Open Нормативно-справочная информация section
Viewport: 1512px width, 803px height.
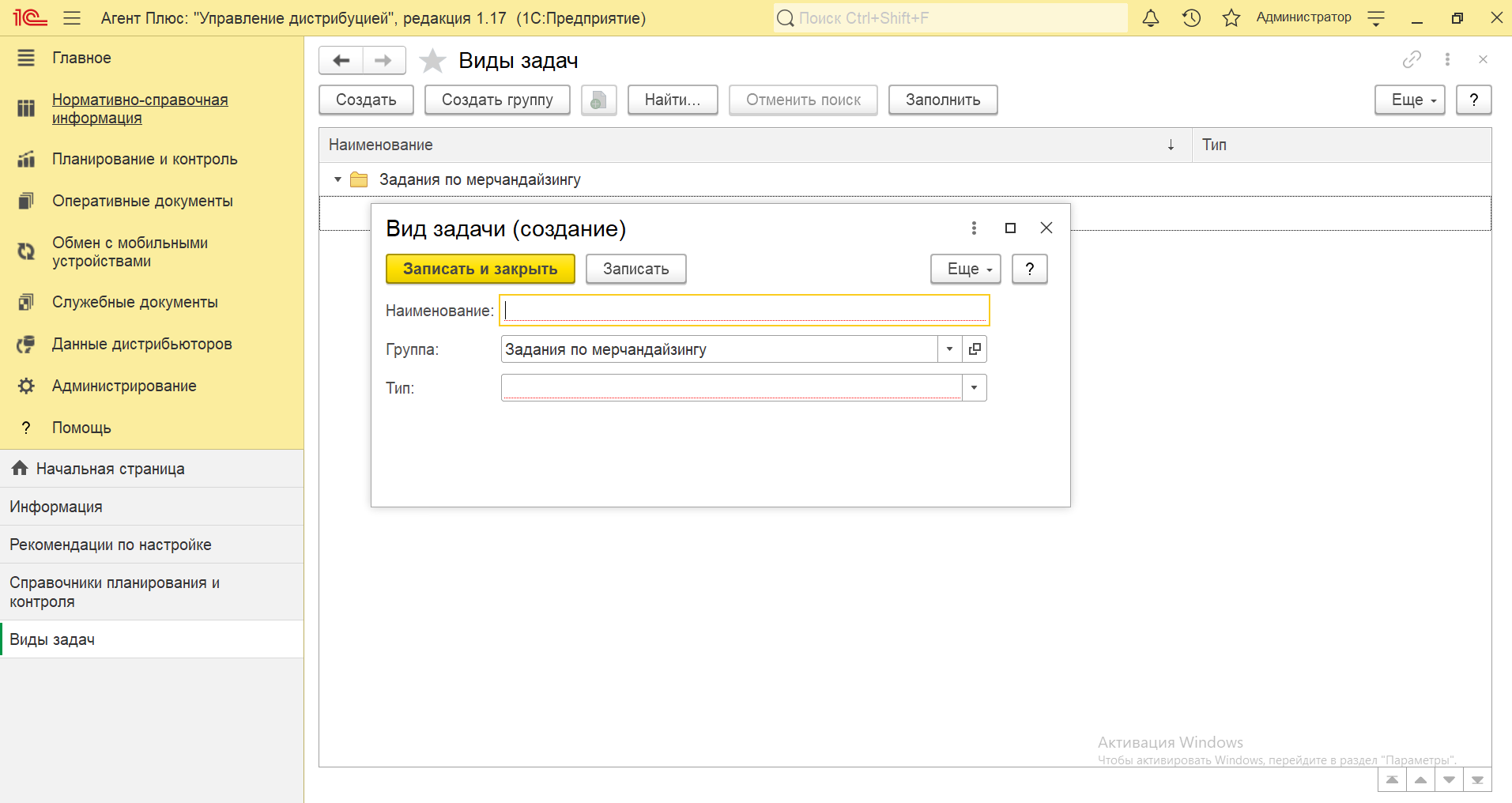(140, 109)
